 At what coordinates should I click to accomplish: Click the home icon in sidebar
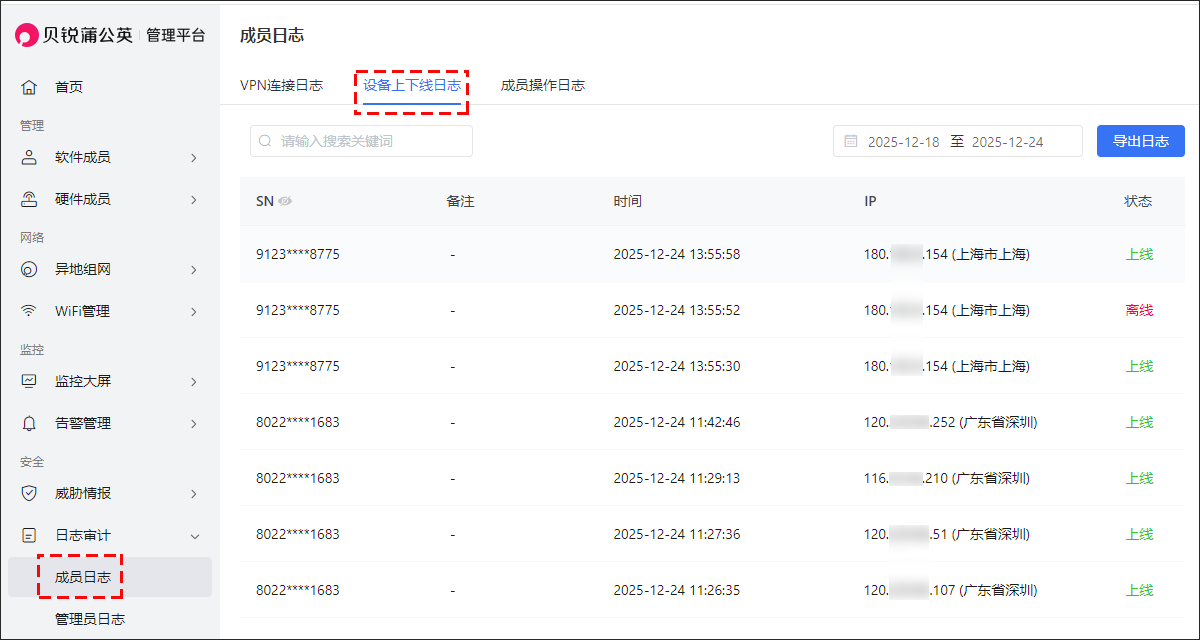tap(29, 87)
